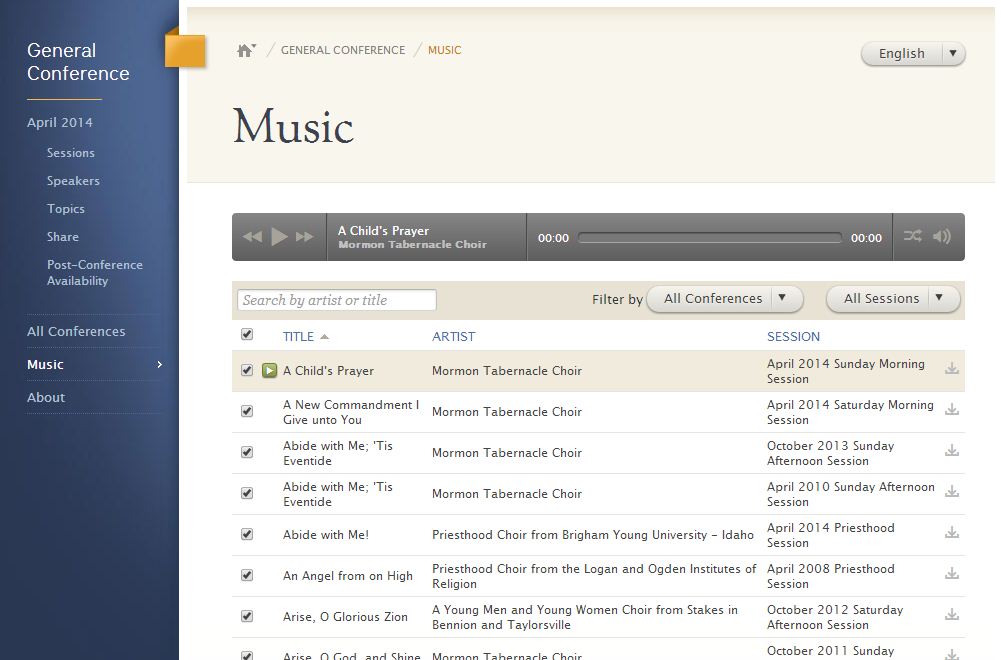
Task: Enable shuffle in the audio player
Action: [x=911, y=236]
